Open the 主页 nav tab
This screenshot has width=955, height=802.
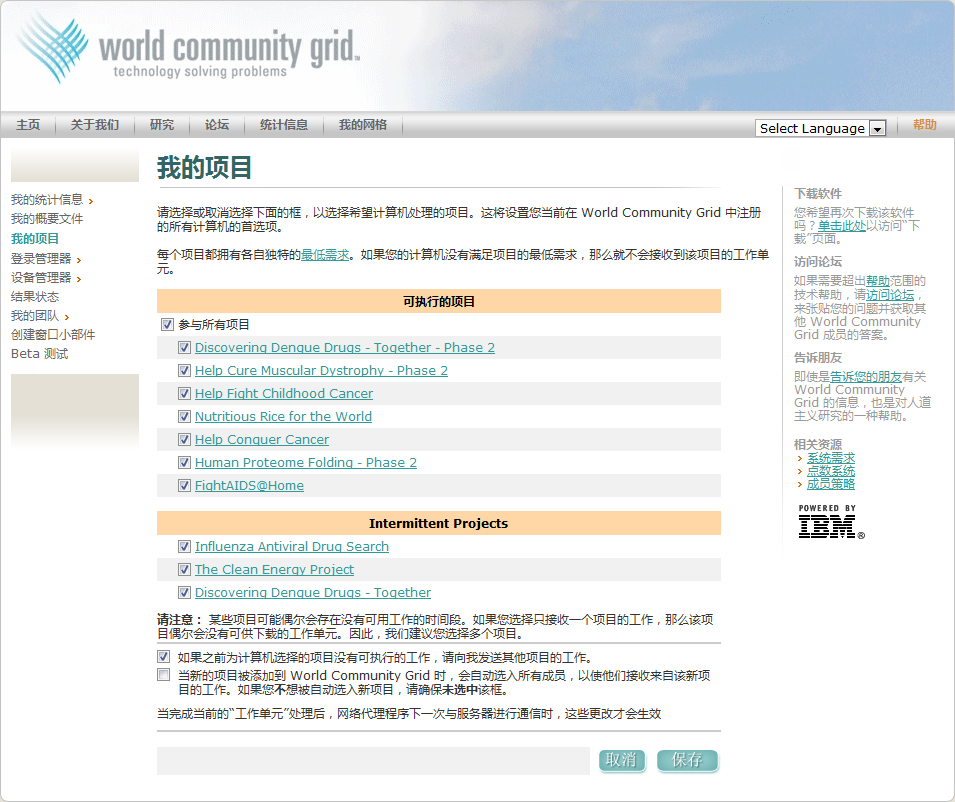(28, 125)
